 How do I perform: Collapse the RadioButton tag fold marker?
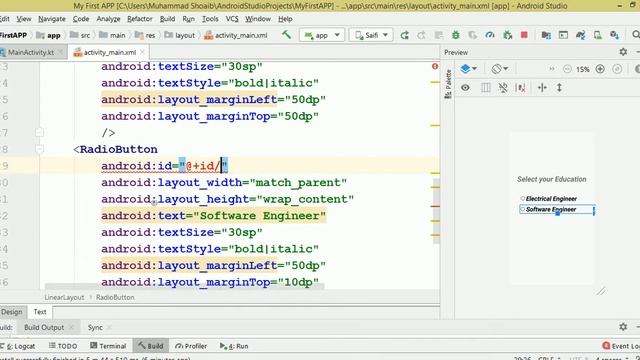tap(39, 149)
